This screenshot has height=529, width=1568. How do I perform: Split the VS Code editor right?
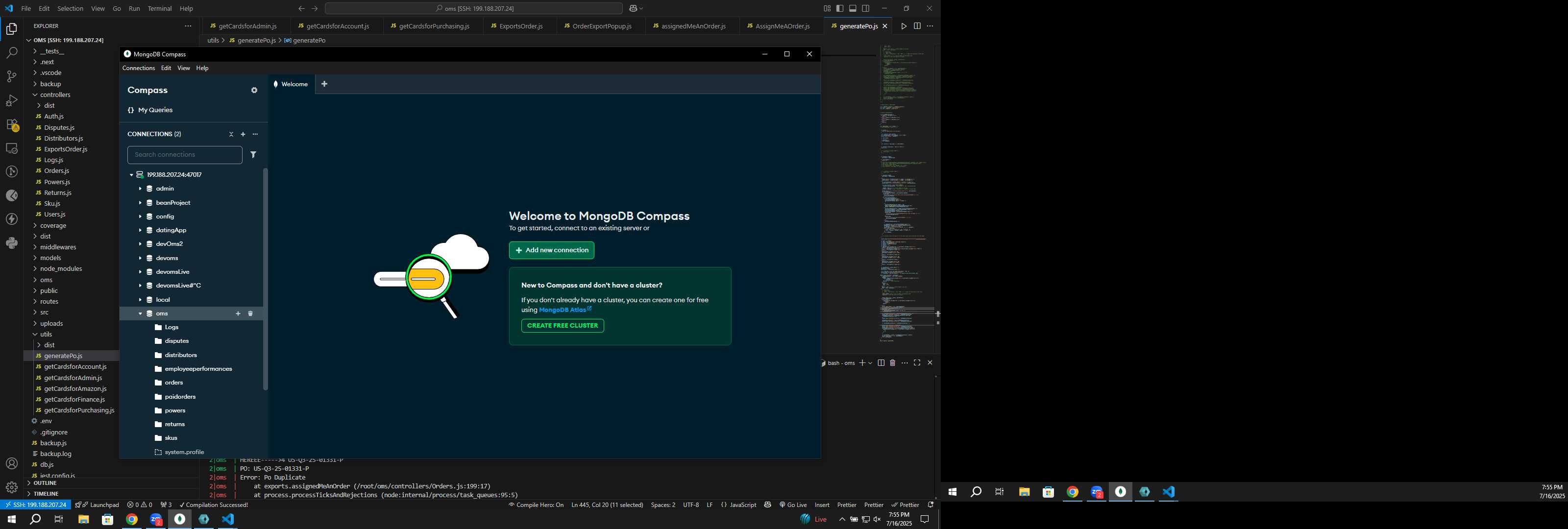click(917, 26)
